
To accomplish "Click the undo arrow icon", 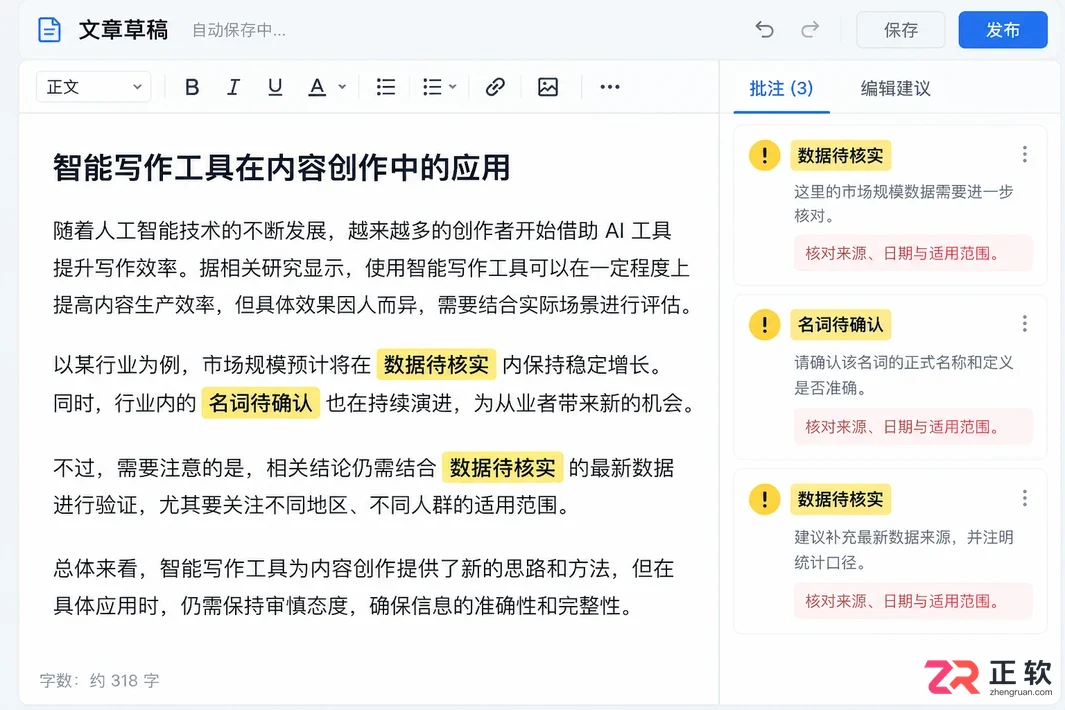I will [x=764, y=30].
